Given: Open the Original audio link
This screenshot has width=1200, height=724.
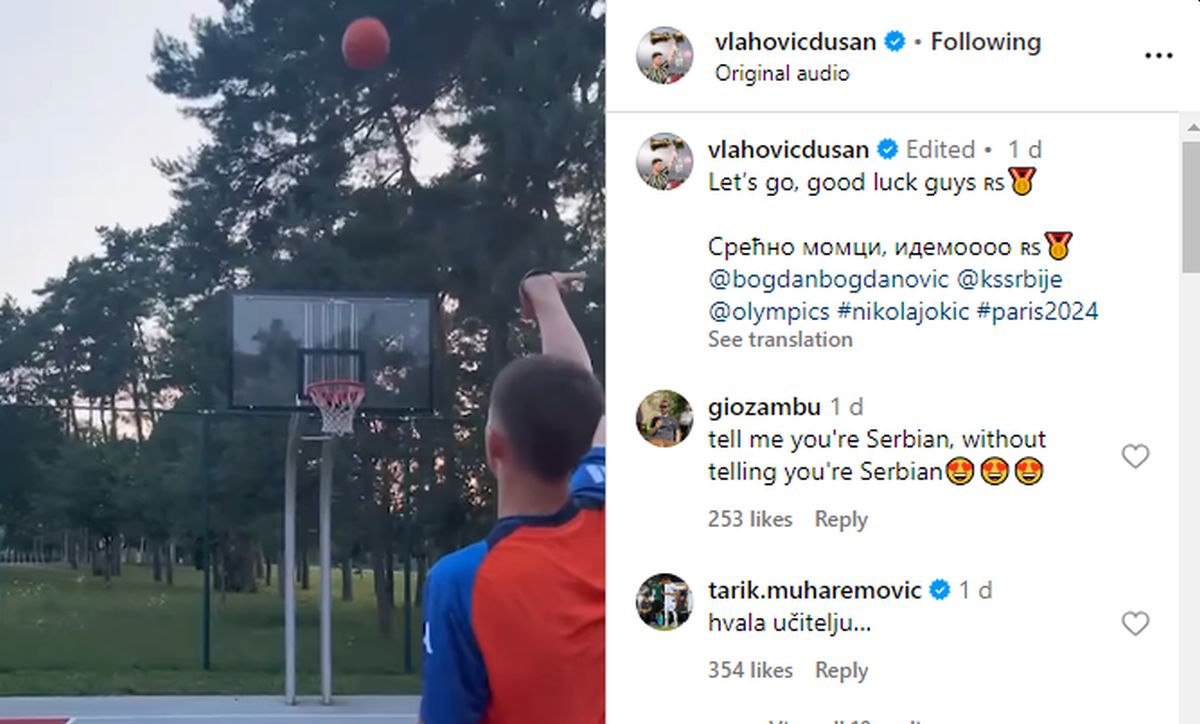Looking at the screenshot, I should click(782, 73).
